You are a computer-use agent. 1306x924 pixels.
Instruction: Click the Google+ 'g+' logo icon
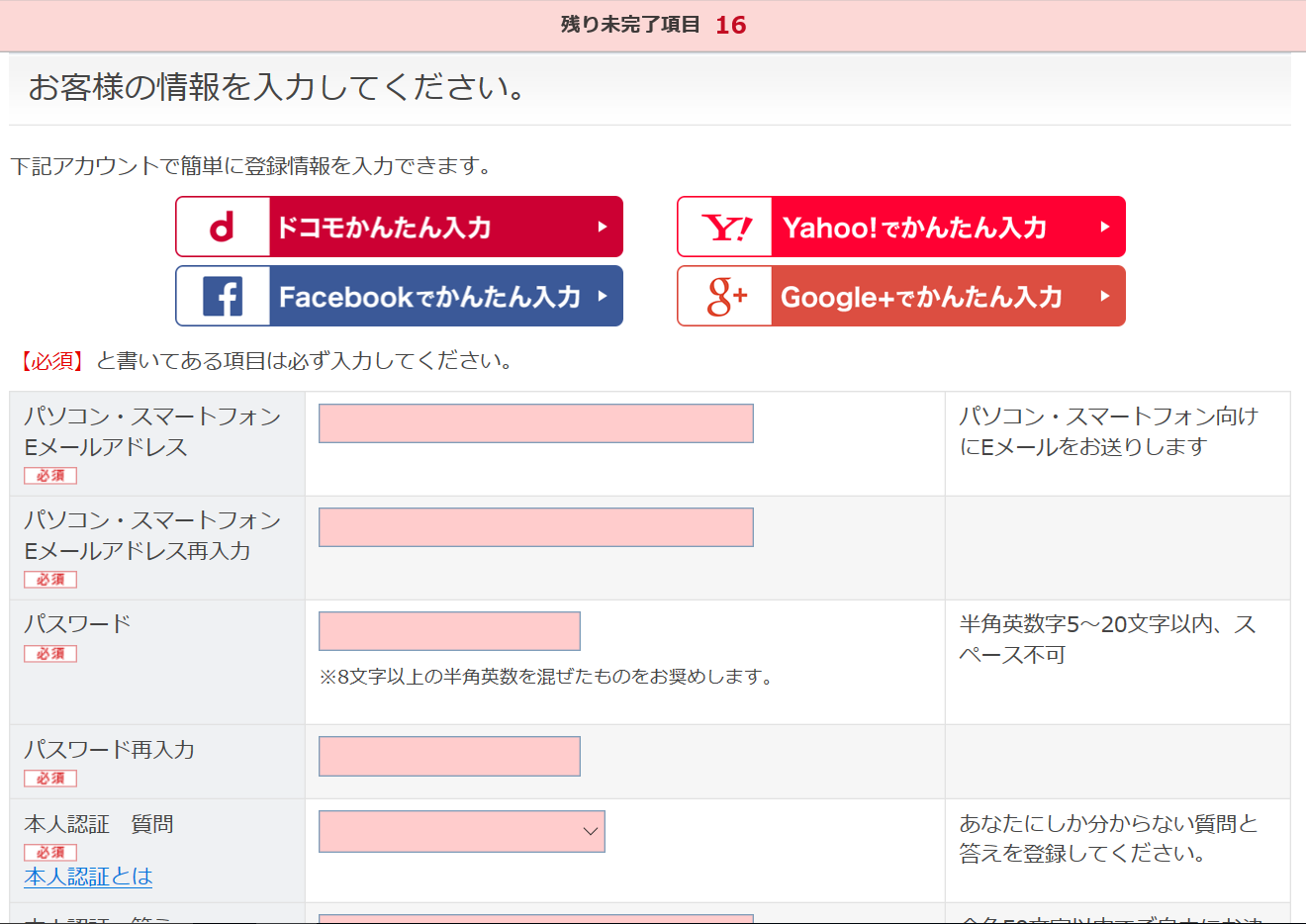click(726, 297)
